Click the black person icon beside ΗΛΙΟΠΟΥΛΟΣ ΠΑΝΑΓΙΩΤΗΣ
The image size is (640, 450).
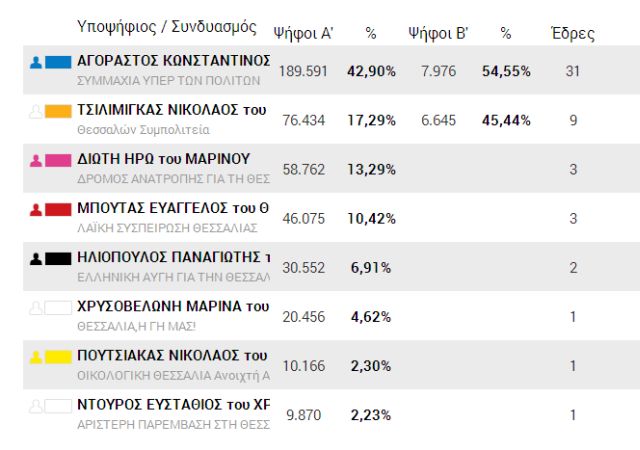[36, 258]
